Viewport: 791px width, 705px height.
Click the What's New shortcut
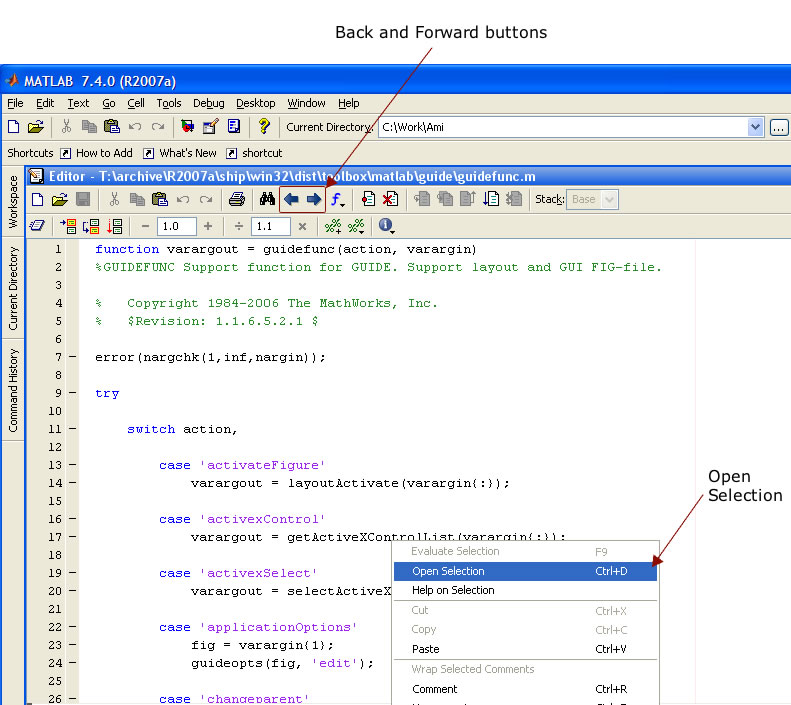[x=186, y=153]
